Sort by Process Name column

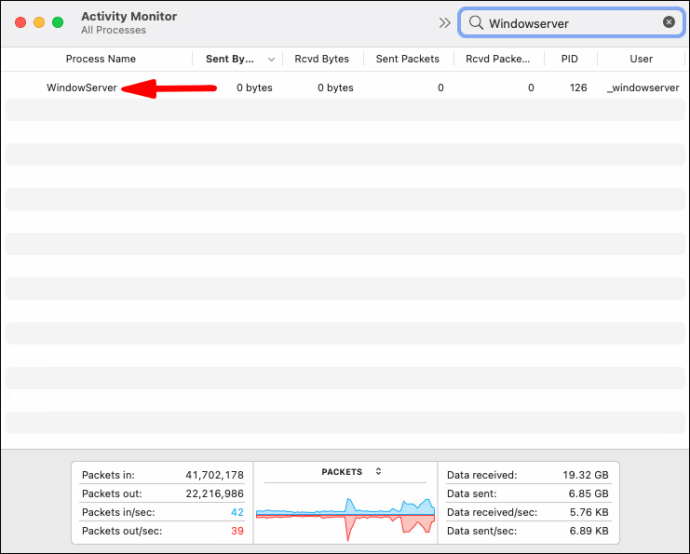[101, 59]
